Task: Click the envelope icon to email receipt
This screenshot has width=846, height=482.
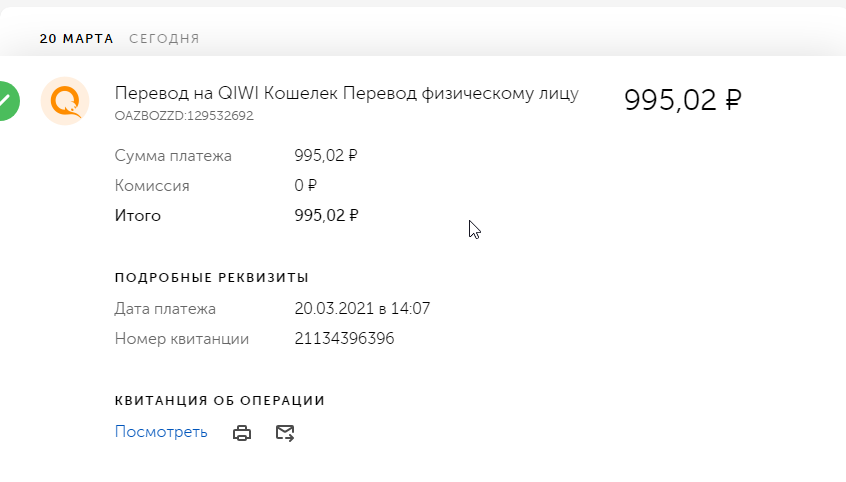Action: point(285,433)
